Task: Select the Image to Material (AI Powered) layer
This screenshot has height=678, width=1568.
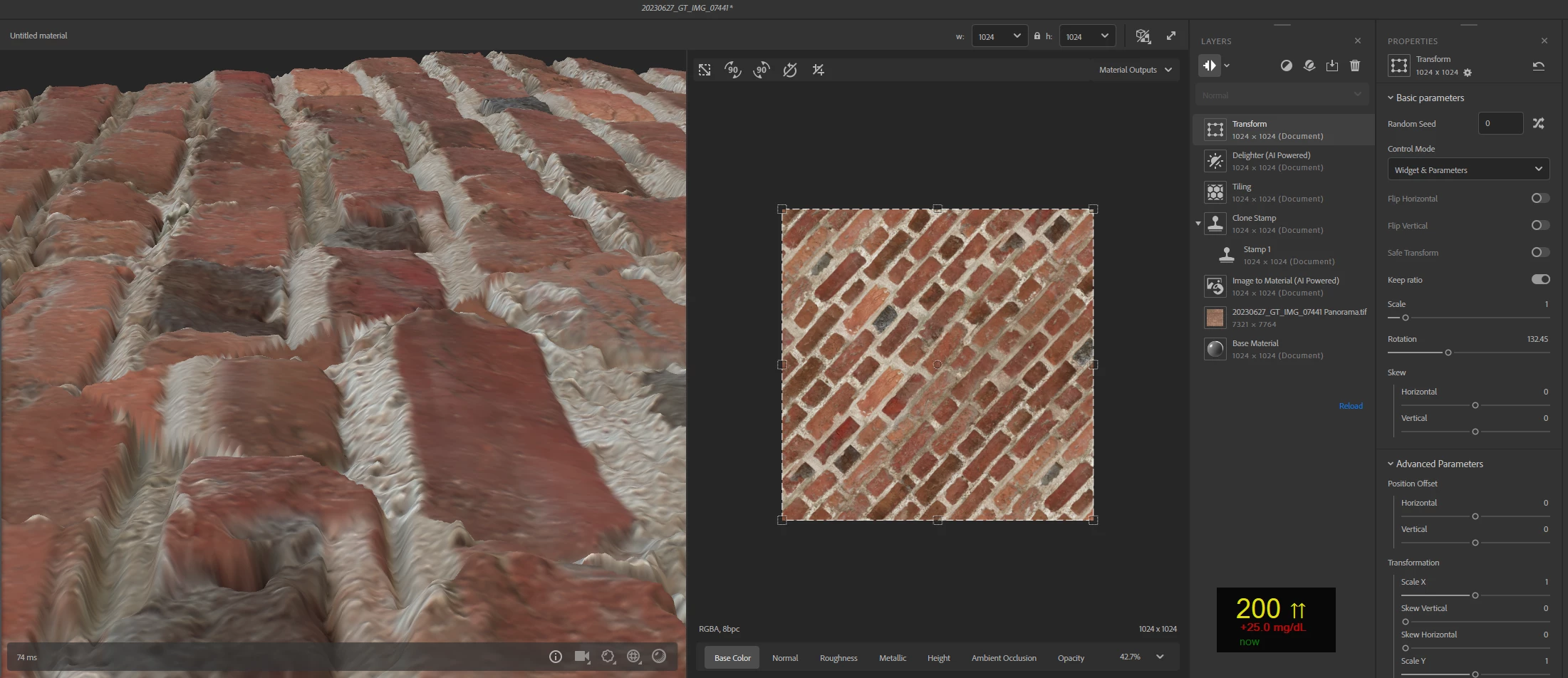Action: 1283,286
